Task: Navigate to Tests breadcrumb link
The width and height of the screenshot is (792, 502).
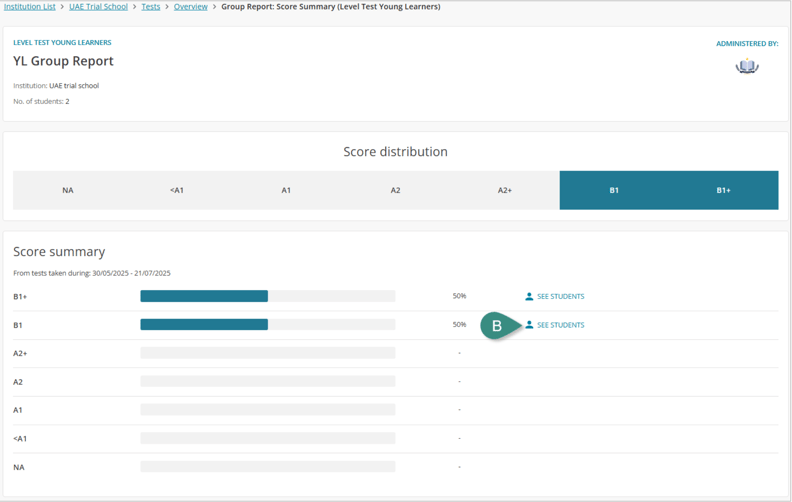Action: (x=150, y=7)
